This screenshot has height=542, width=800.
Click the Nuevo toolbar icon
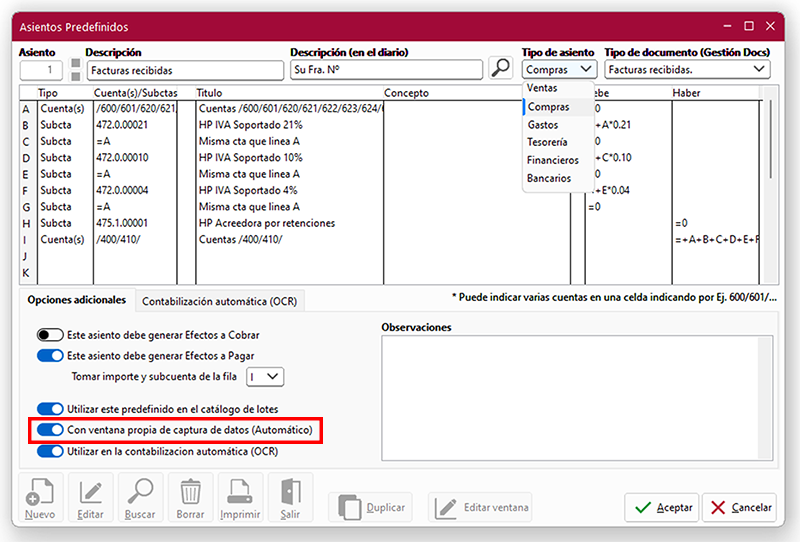(40, 497)
